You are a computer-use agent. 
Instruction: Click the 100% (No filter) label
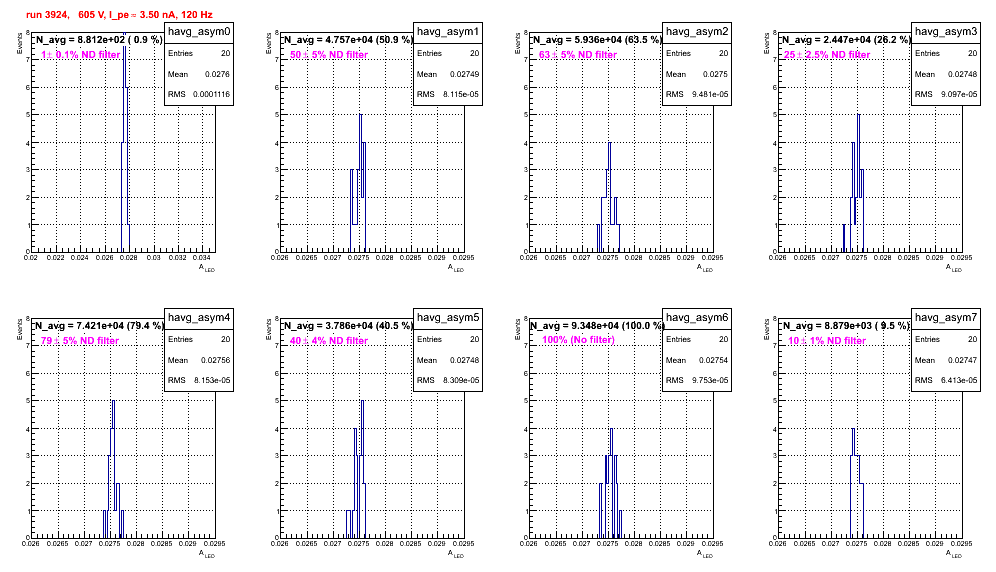[x=578, y=340]
